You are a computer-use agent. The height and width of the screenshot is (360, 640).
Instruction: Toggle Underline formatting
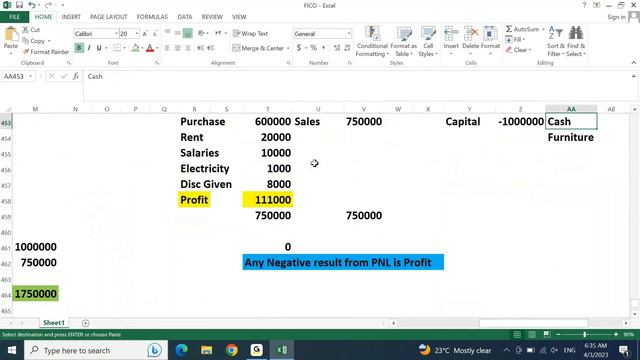coord(99,48)
